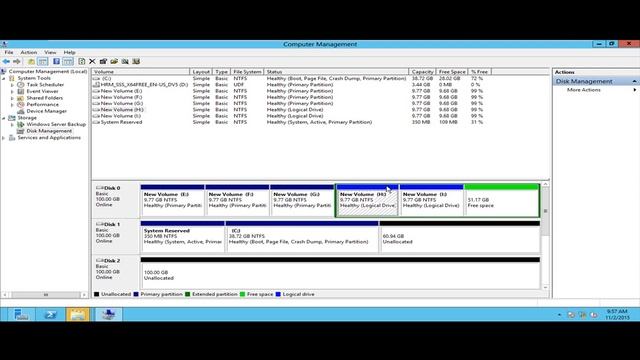Click the Back arrow toolbar icon
Screen dimensions: 640x360
tap(6, 62)
